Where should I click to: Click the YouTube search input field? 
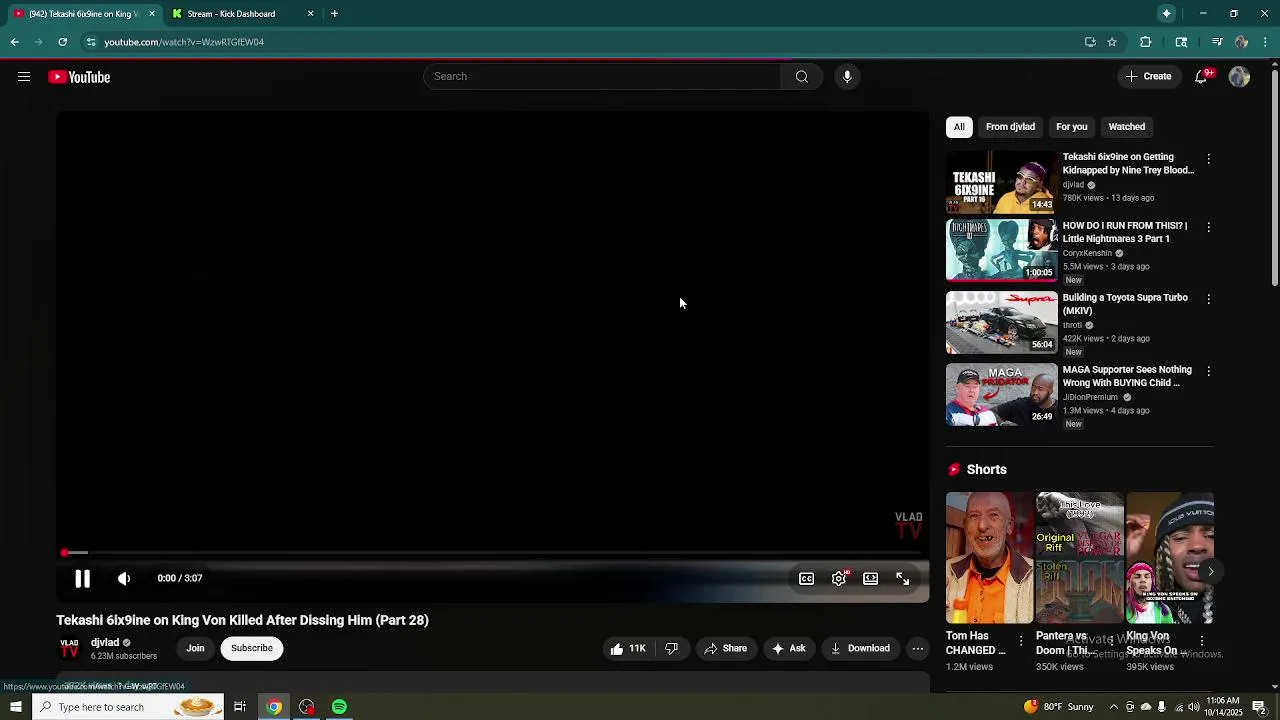pyautogui.click(x=602, y=77)
